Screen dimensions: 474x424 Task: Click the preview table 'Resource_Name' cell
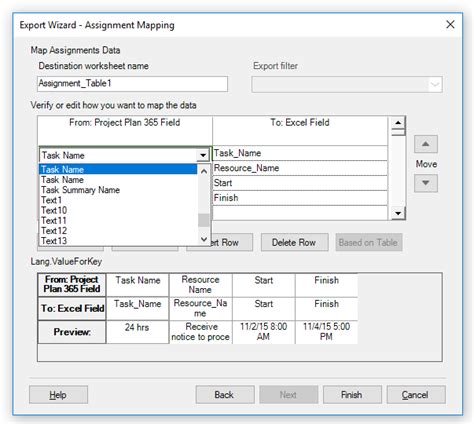(200, 309)
